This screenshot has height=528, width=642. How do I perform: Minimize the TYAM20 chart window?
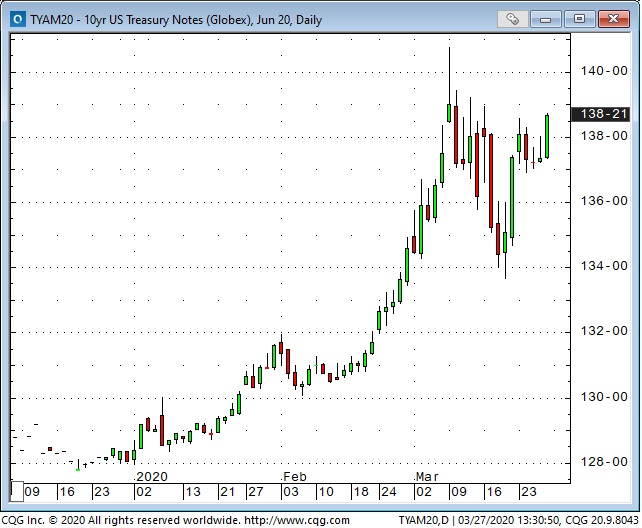click(545, 19)
